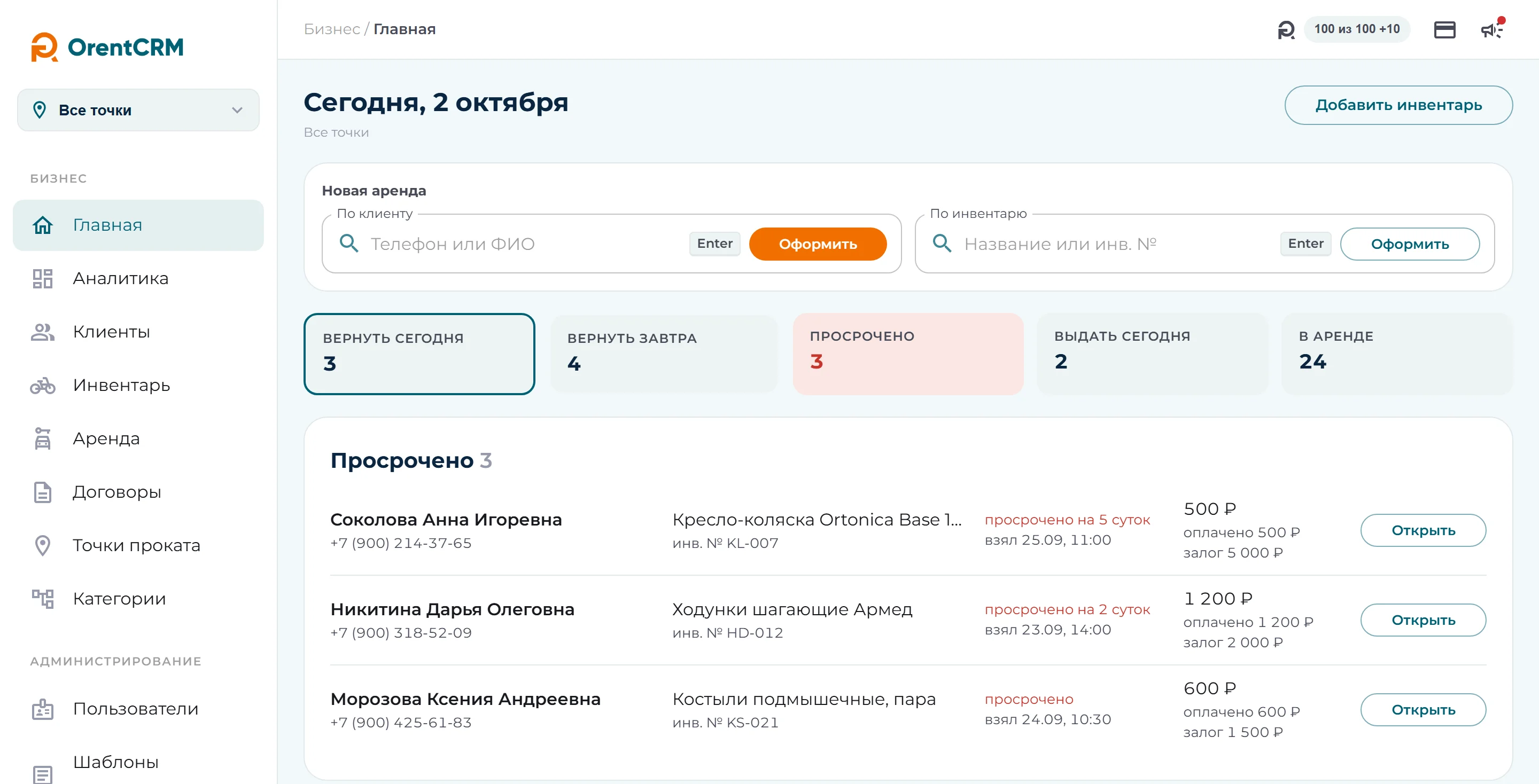The height and width of the screenshot is (784, 1539).
Task: Click the Инвентарь bicycle icon
Action: click(x=42, y=386)
